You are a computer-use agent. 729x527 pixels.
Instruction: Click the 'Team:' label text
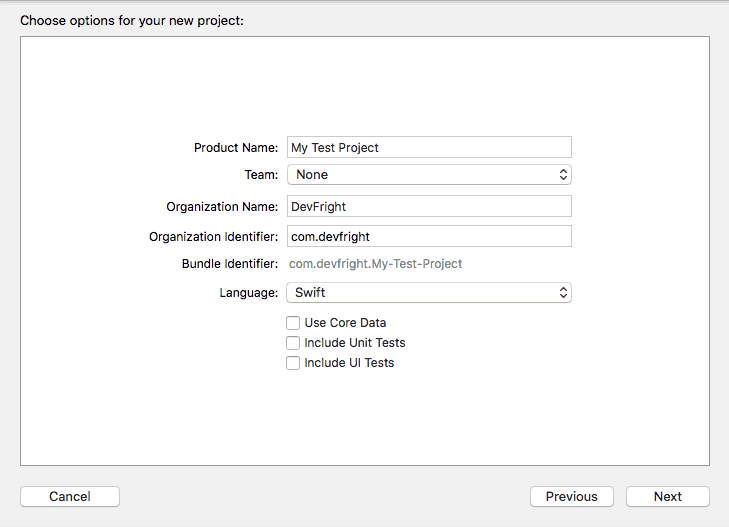(x=261, y=175)
